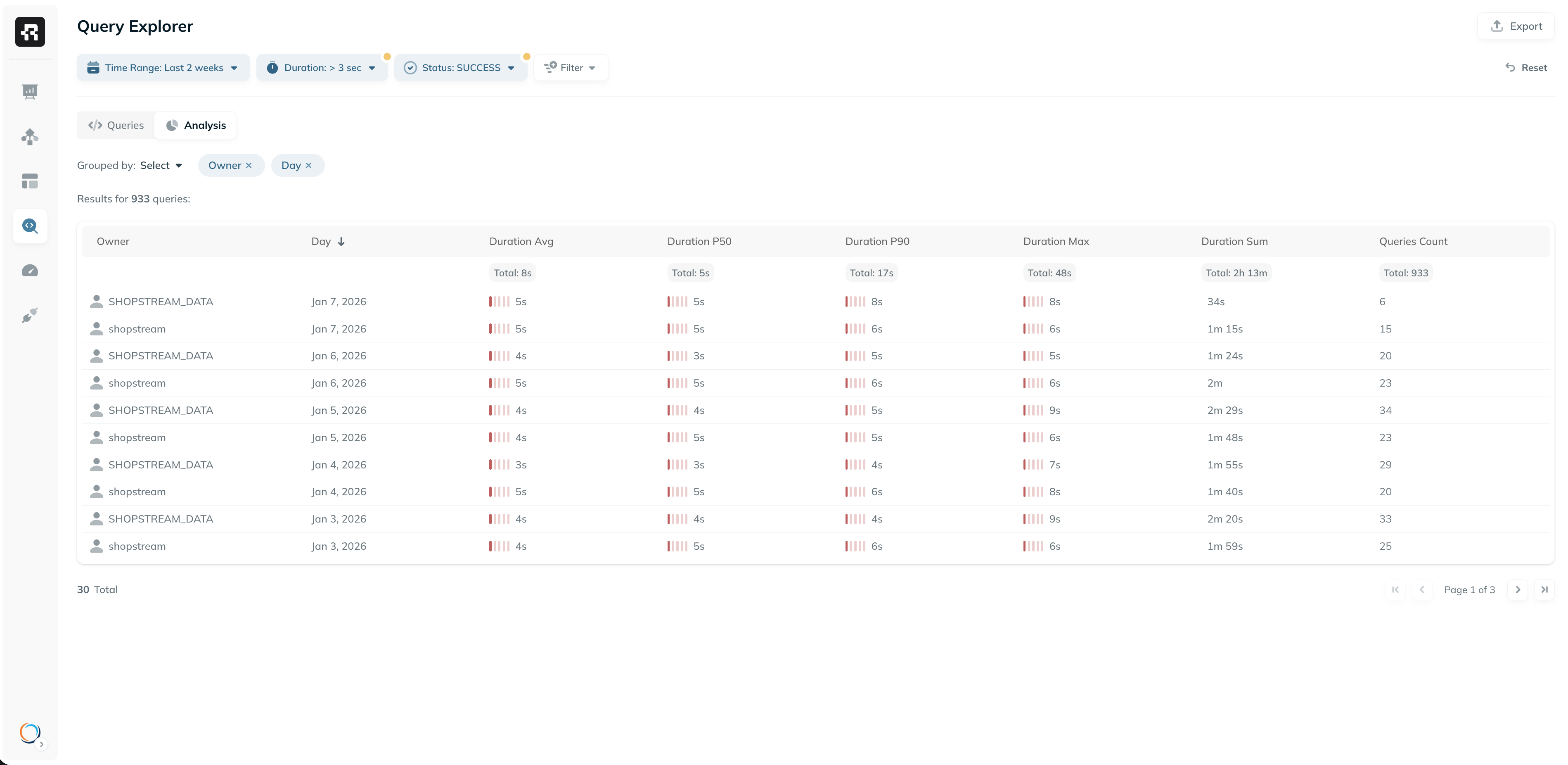The width and height of the screenshot is (1568, 765).
Task: Switch to the Queries tab
Action: (116, 126)
